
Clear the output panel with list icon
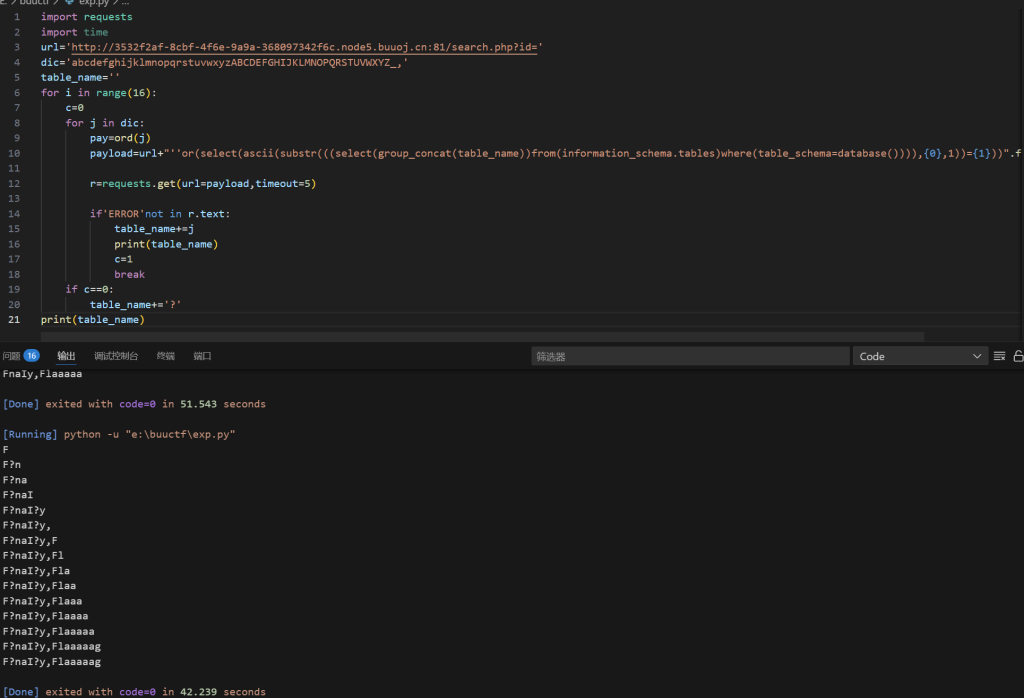point(999,356)
